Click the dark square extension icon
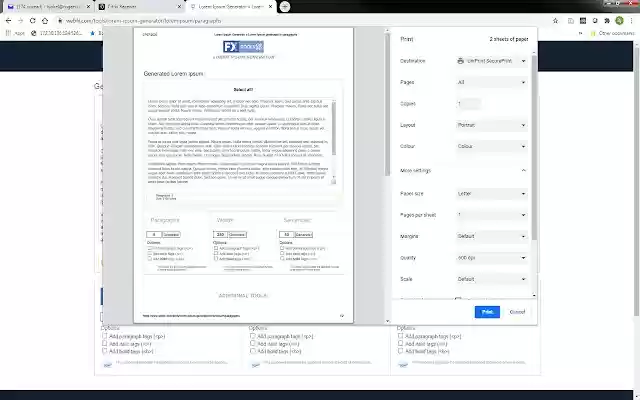 tap(583, 20)
